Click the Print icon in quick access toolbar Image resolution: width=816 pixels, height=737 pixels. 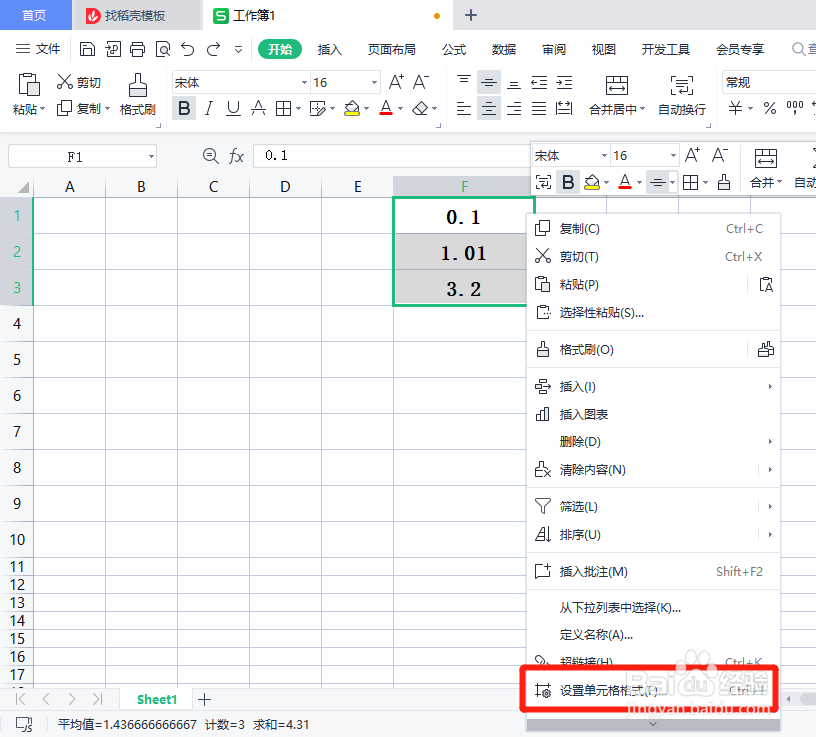coord(137,49)
